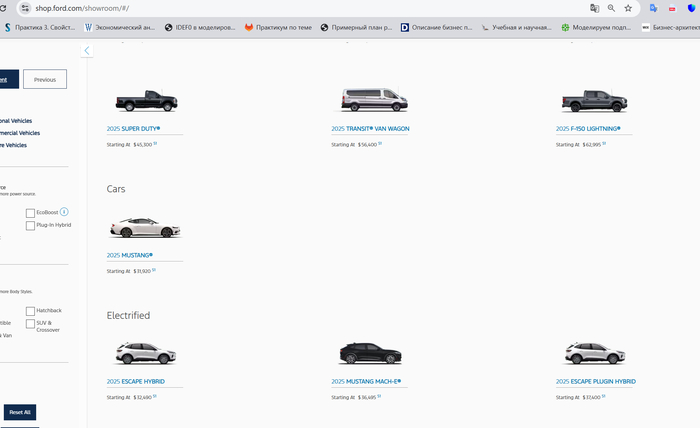Click the 'Electrified' section heading
Viewport: 700px width, 428px height.
128,316
